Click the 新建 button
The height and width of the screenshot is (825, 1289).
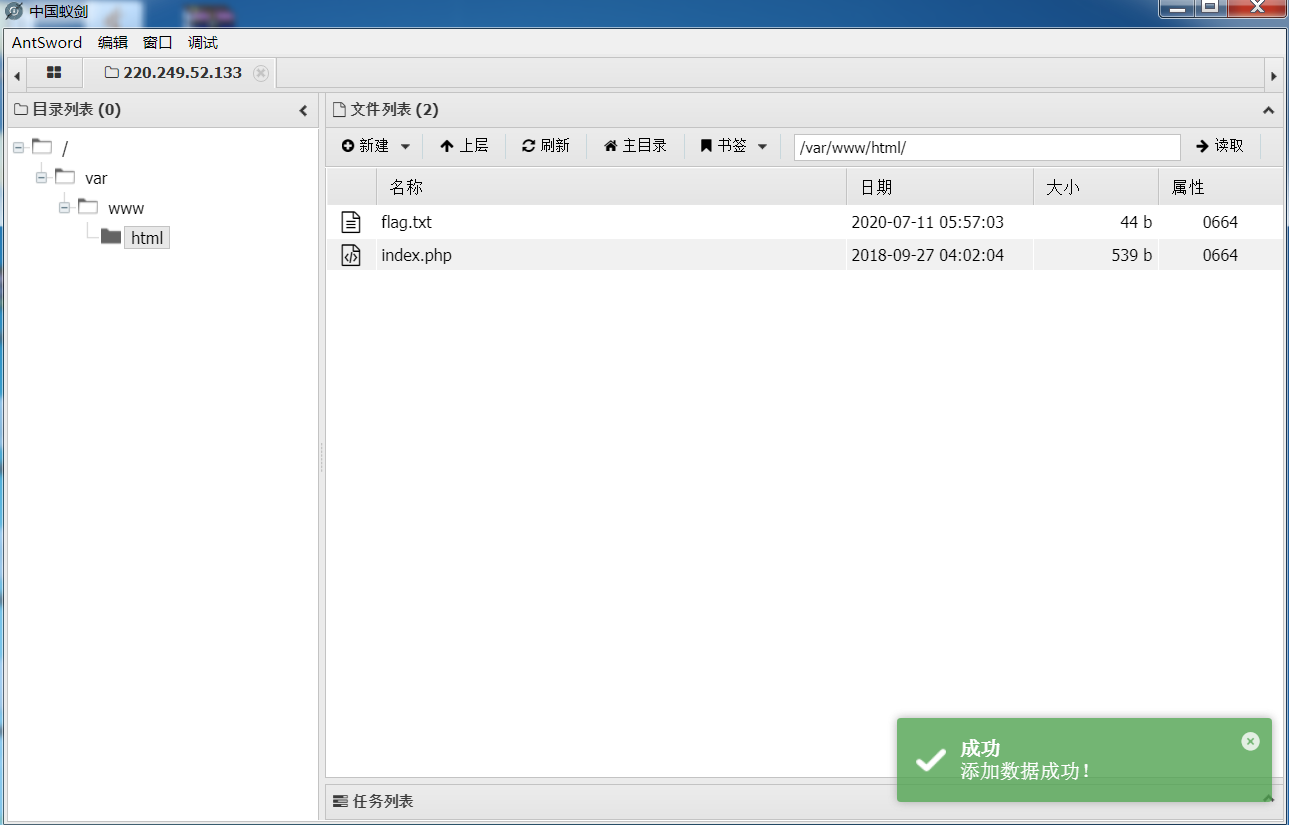point(365,146)
